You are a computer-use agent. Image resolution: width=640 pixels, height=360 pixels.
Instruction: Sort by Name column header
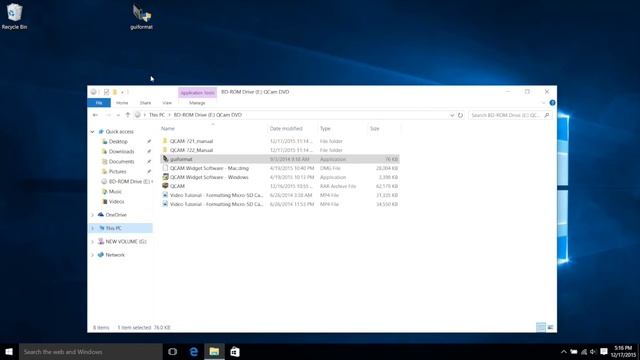[x=168, y=129]
